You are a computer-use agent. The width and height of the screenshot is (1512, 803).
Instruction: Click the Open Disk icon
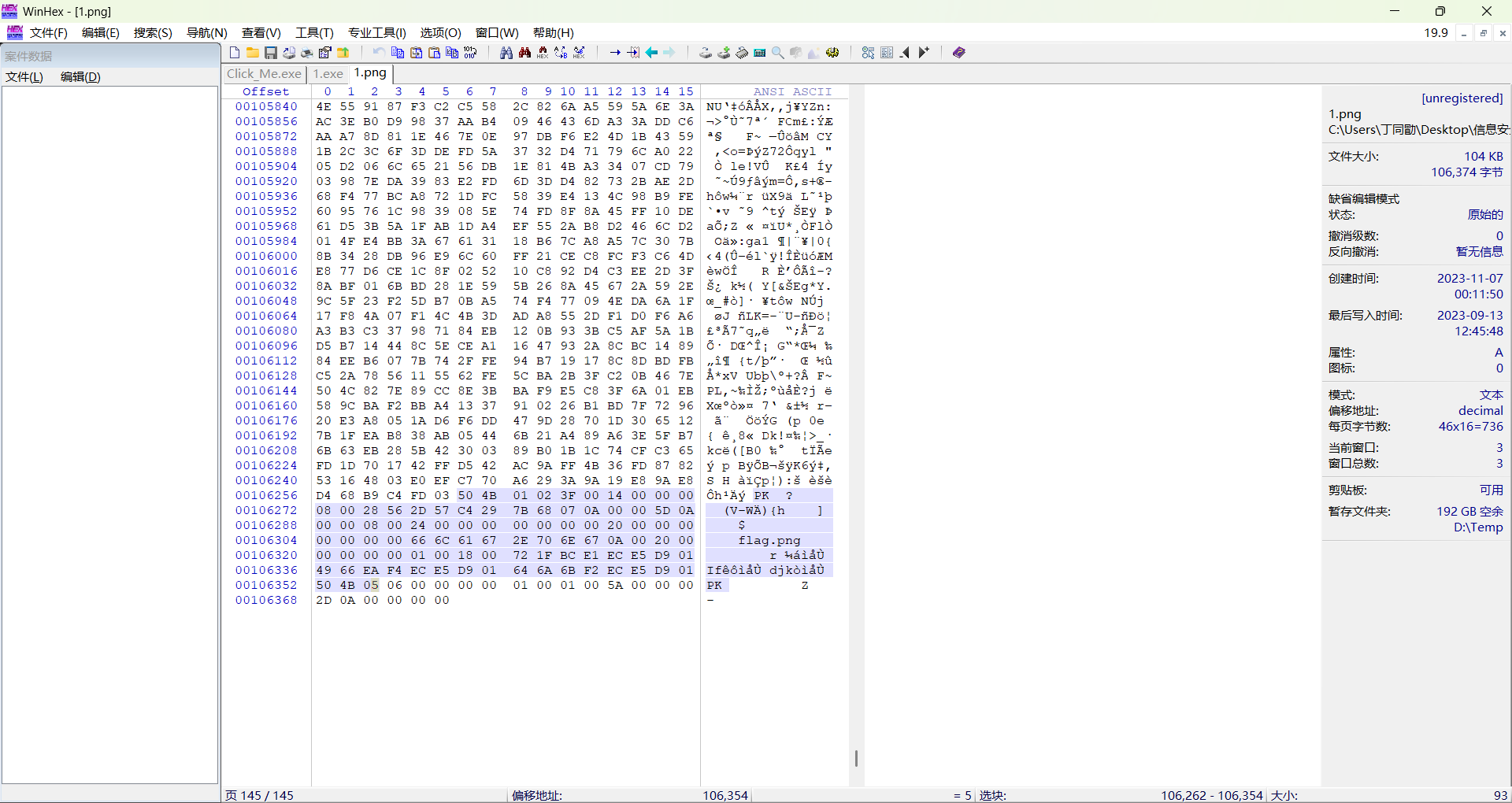[706, 53]
